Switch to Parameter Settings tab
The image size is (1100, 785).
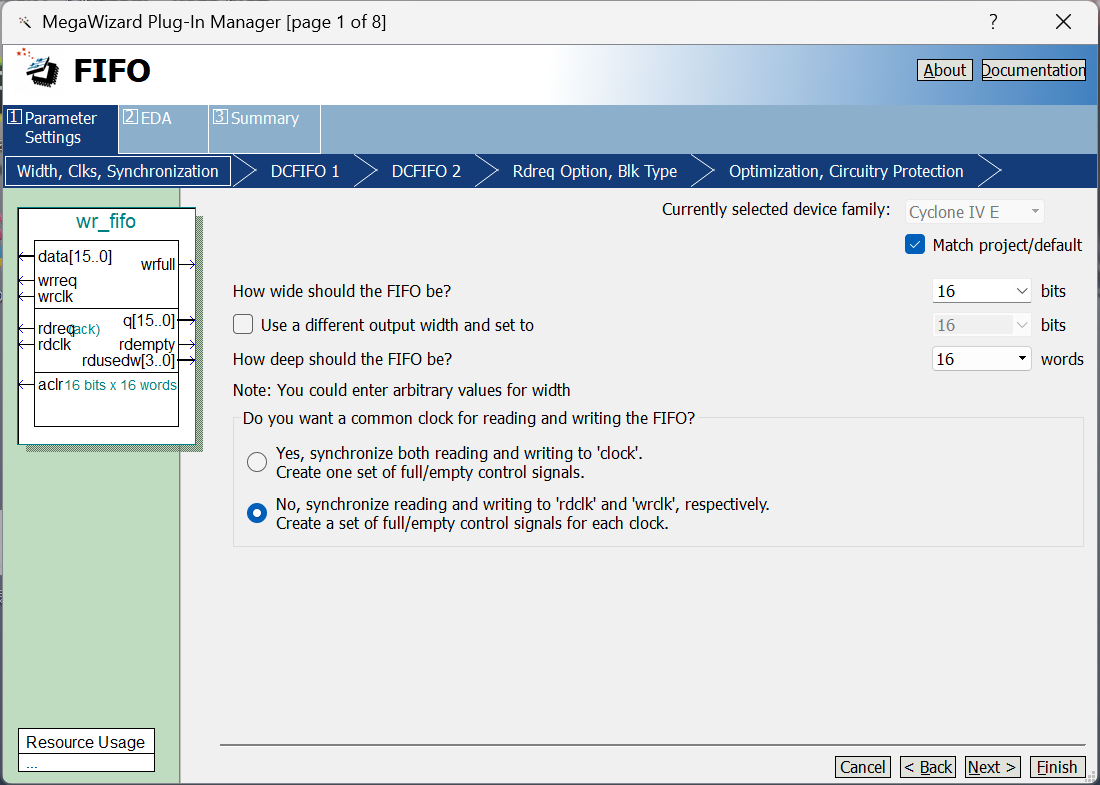pyautogui.click(x=60, y=128)
